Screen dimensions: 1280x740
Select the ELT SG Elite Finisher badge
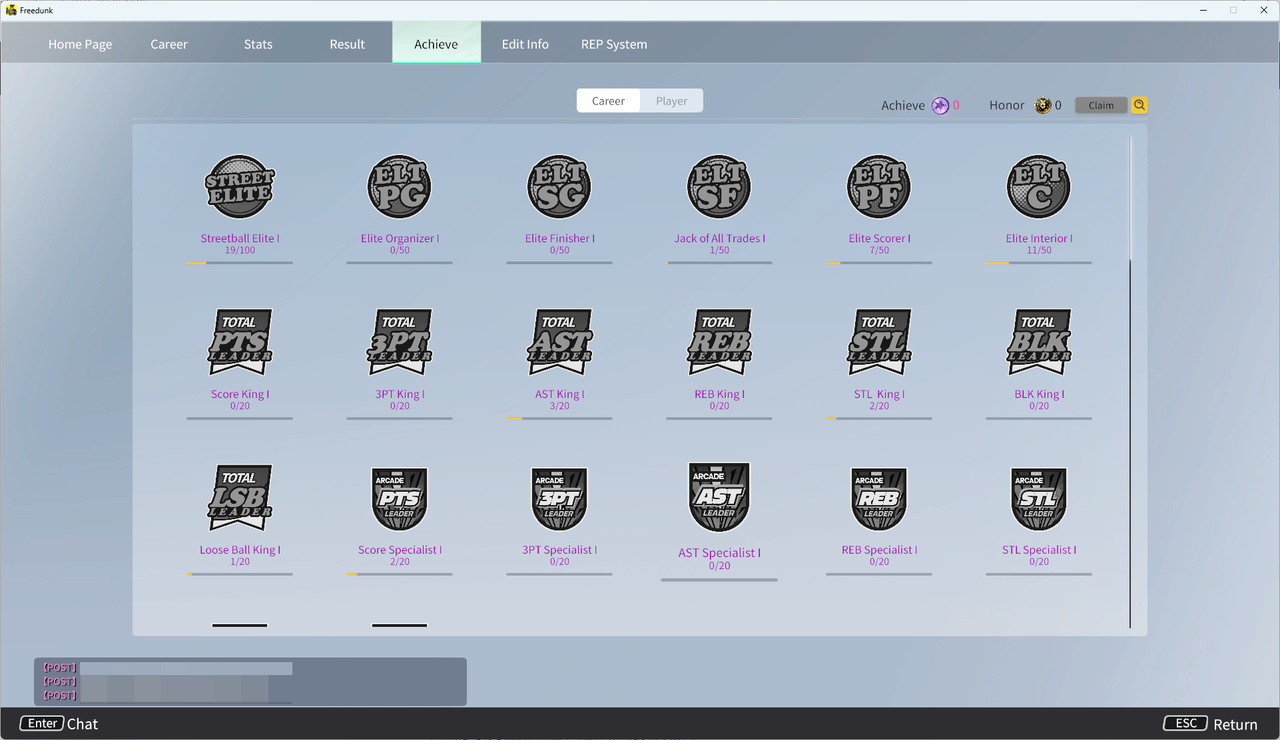coord(559,187)
